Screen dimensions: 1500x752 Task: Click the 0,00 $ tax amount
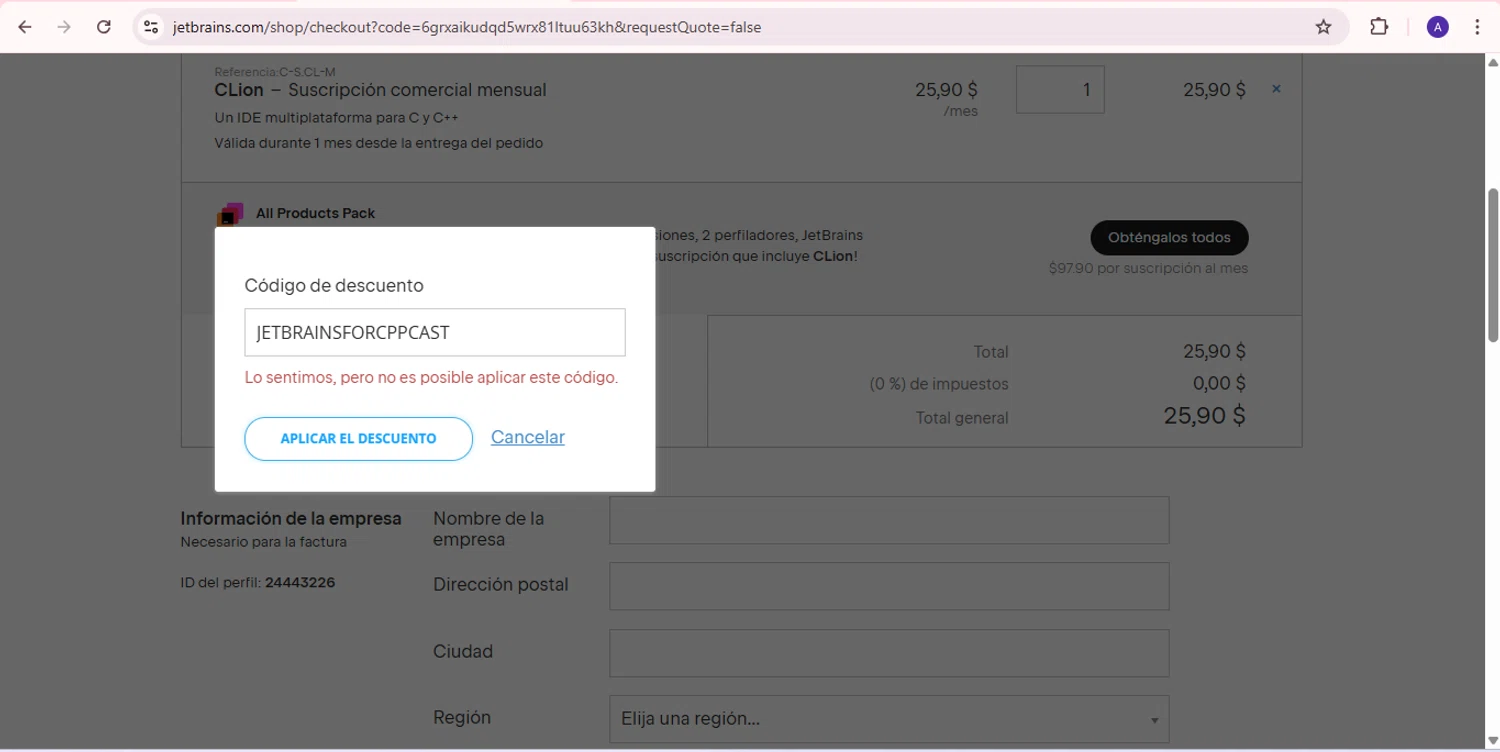[1219, 383]
